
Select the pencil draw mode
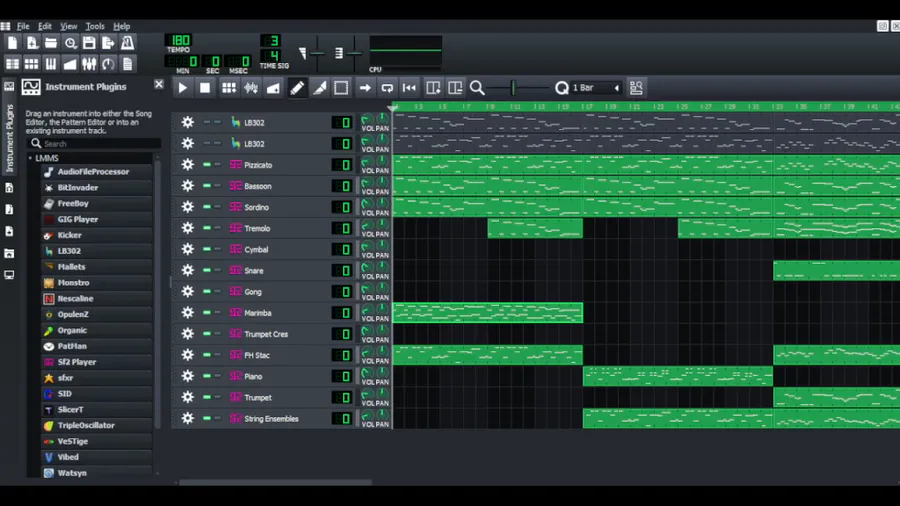297,88
